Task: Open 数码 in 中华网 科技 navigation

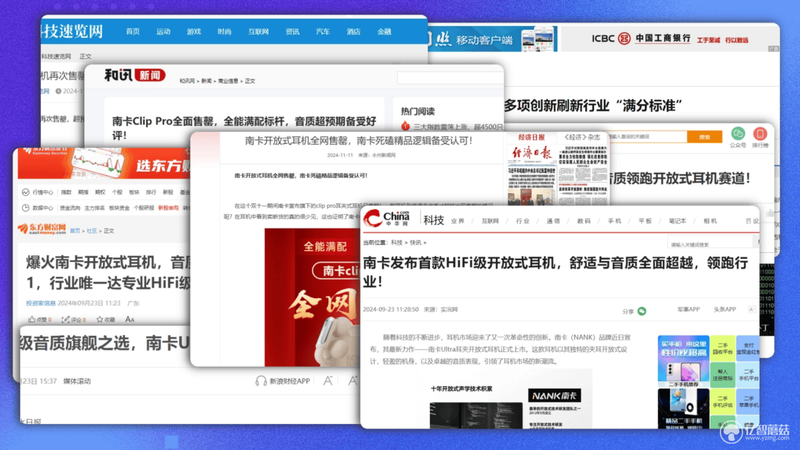Action: tap(584, 221)
